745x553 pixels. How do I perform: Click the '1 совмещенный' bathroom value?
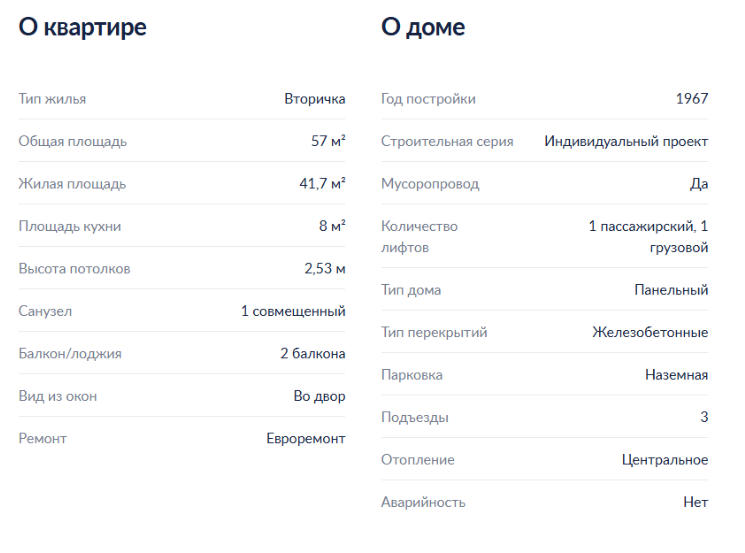293,311
